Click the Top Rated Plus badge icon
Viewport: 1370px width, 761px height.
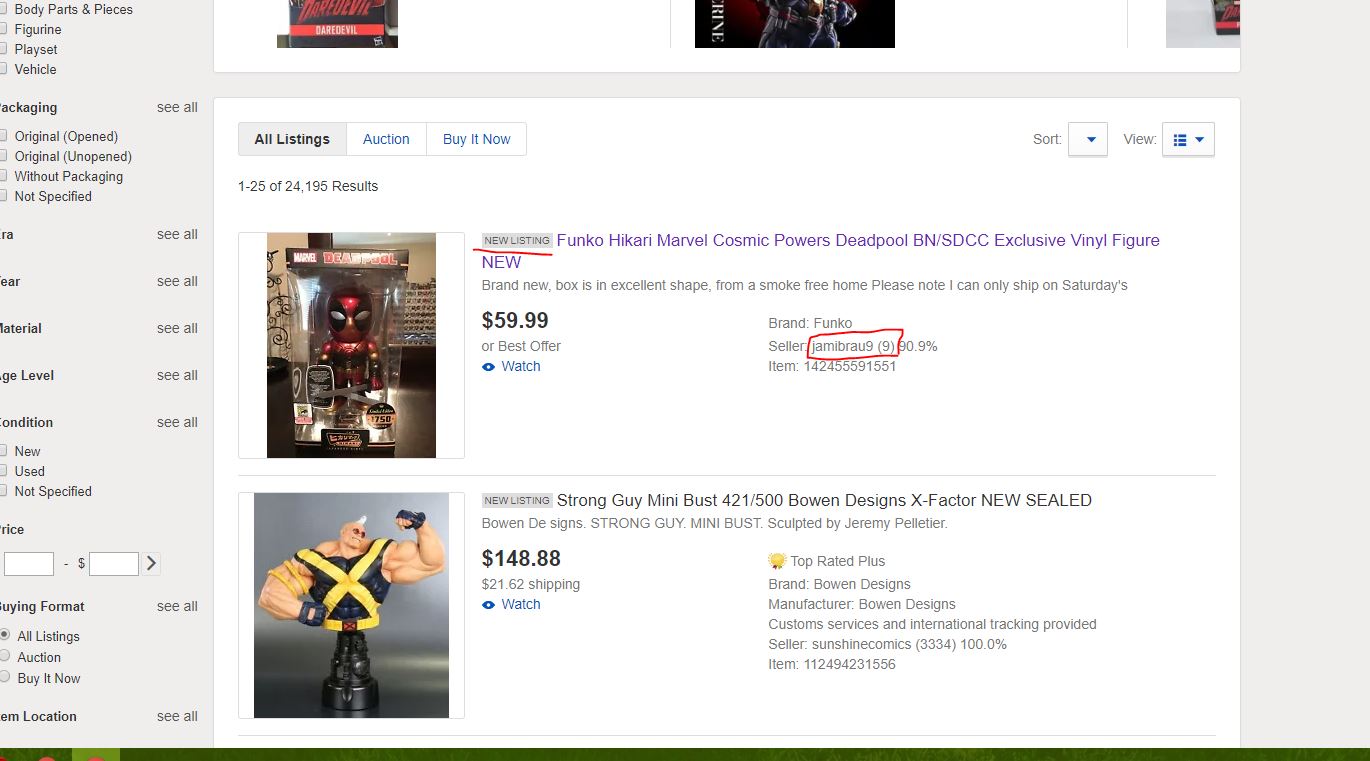777,561
